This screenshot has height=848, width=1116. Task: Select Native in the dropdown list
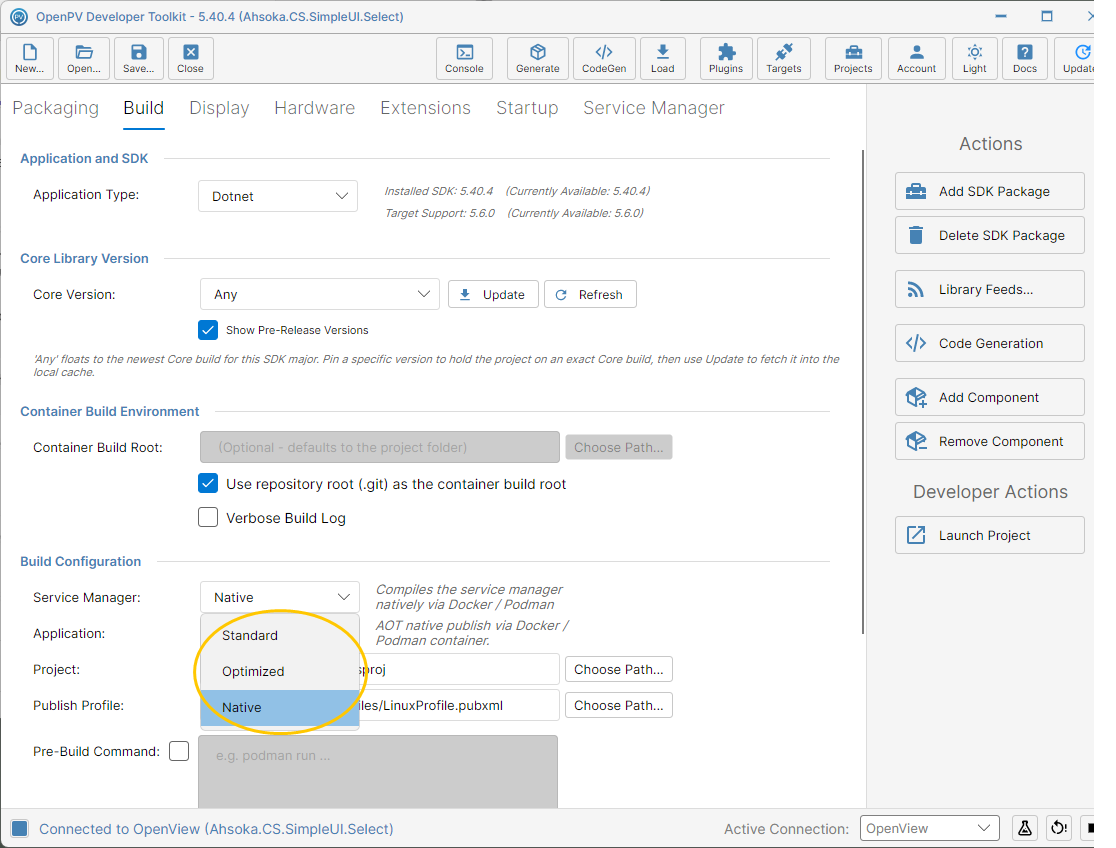280,708
